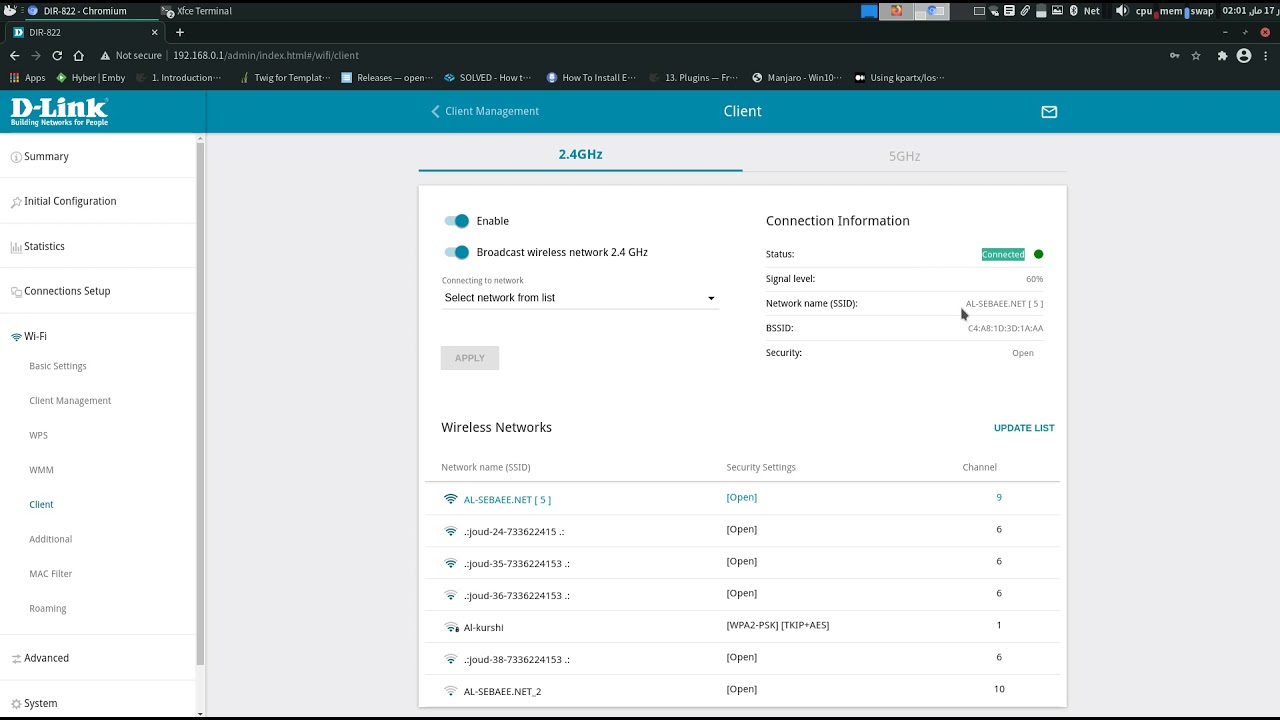Image resolution: width=1280 pixels, height=720 pixels.
Task: Click the Bluetooth icon in system panel
Action: tap(1073, 11)
